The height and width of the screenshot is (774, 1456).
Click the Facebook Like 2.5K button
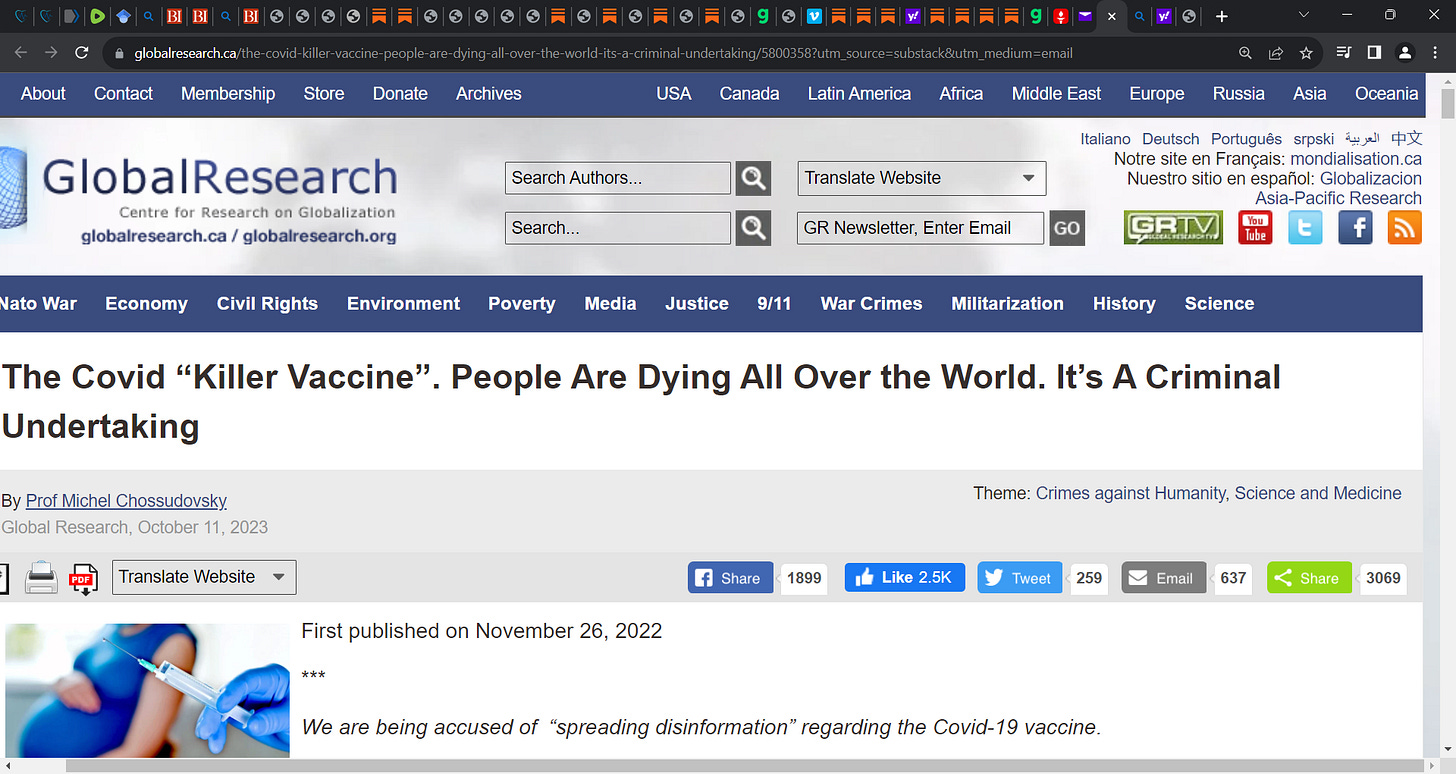(x=905, y=577)
